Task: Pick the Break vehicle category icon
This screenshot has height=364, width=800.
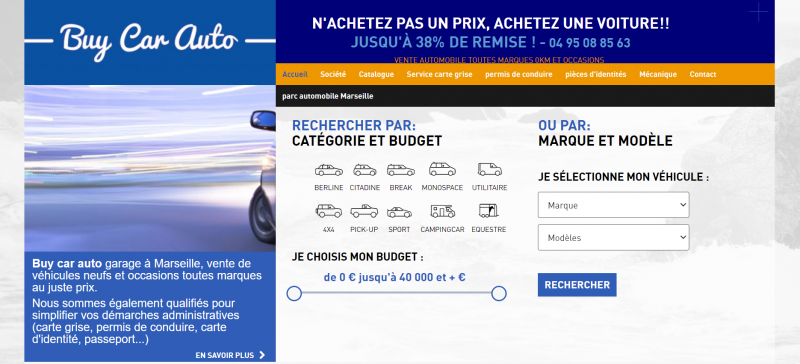Action: pos(401,170)
